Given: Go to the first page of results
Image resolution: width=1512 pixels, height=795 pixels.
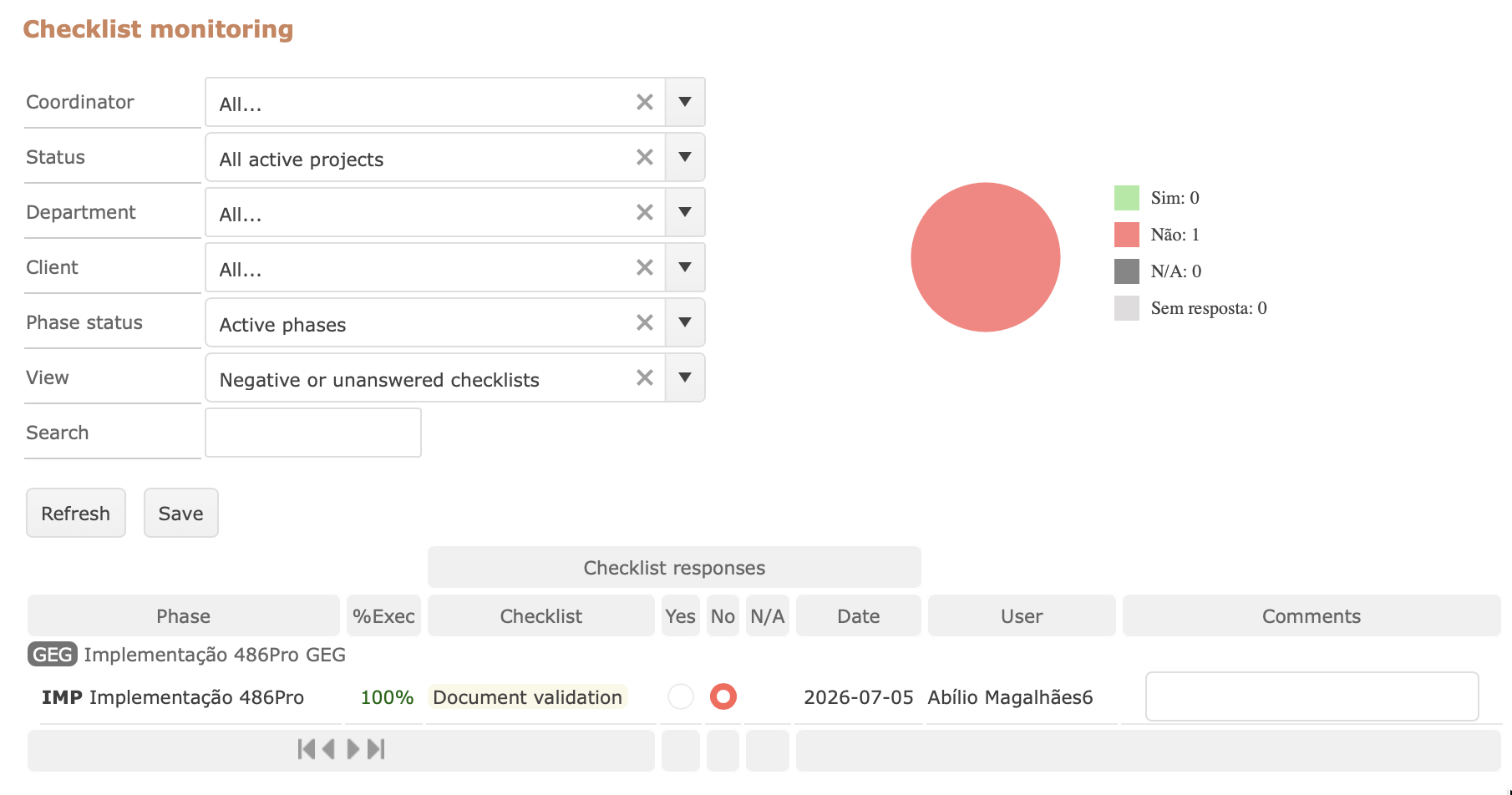Looking at the screenshot, I should 306,749.
